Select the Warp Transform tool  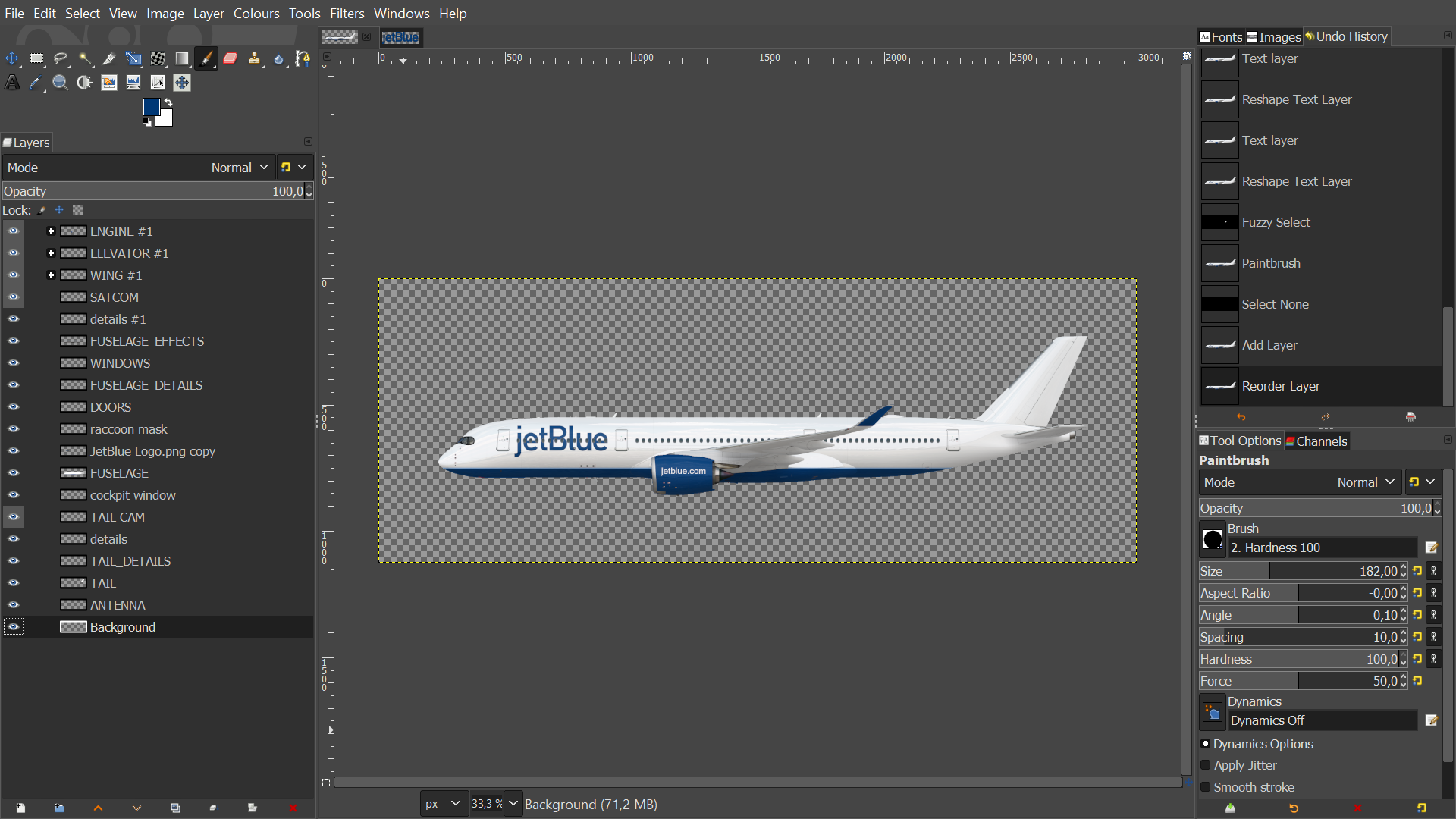pyautogui.click(x=158, y=58)
